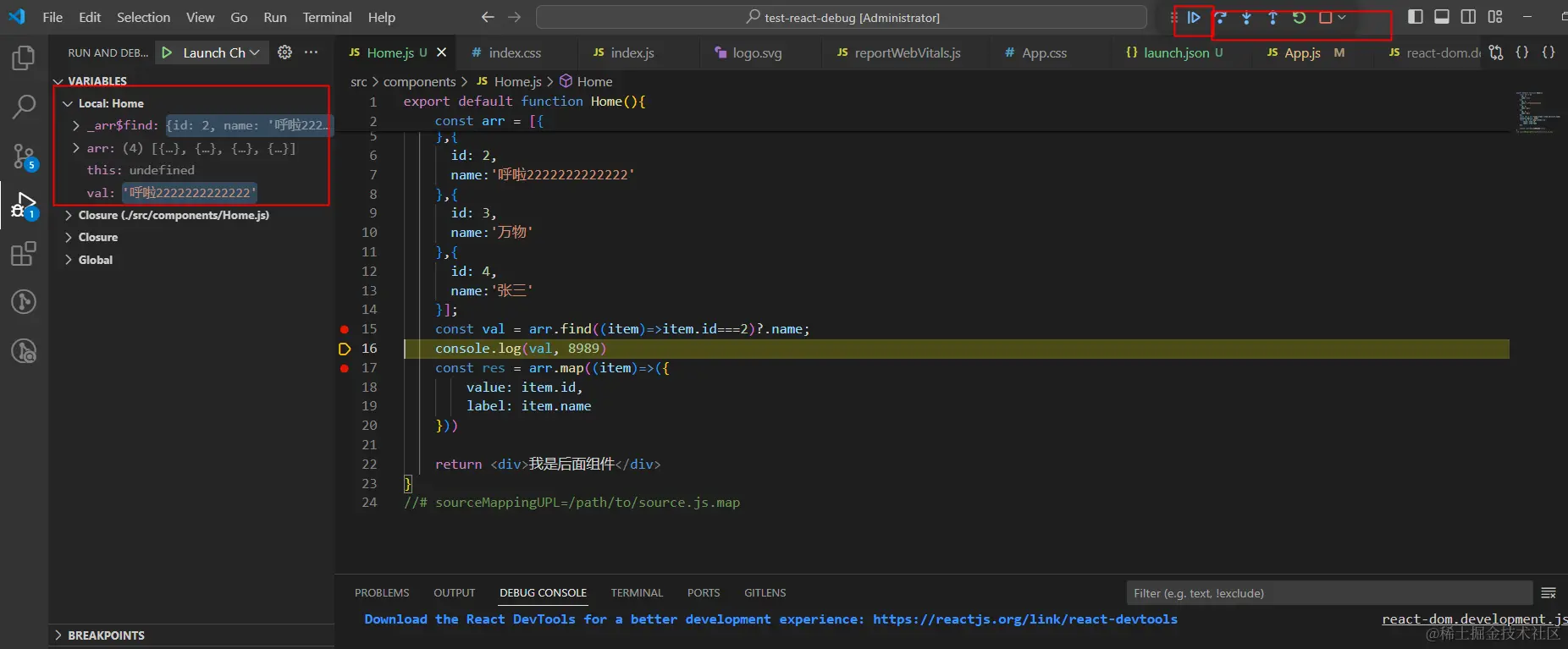Image resolution: width=1568 pixels, height=649 pixels.
Task: Expand the BREAKPOINTS section
Action: (x=106, y=635)
